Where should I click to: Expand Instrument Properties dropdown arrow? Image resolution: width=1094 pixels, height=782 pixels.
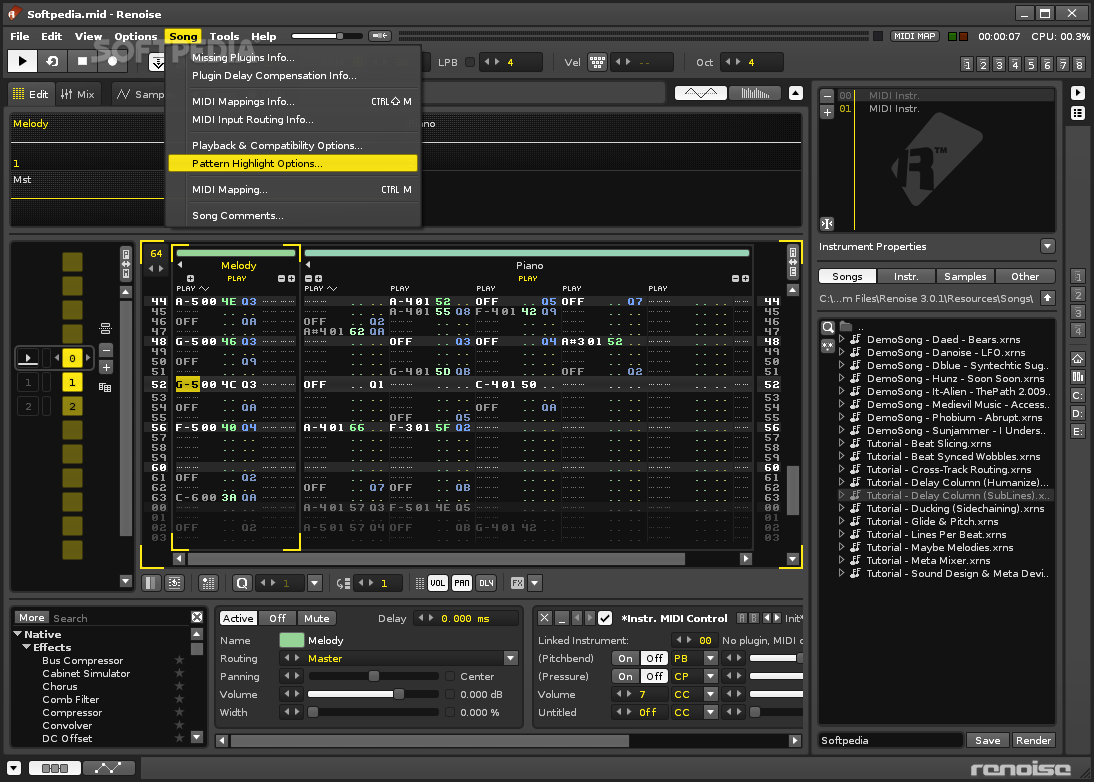tap(1047, 246)
